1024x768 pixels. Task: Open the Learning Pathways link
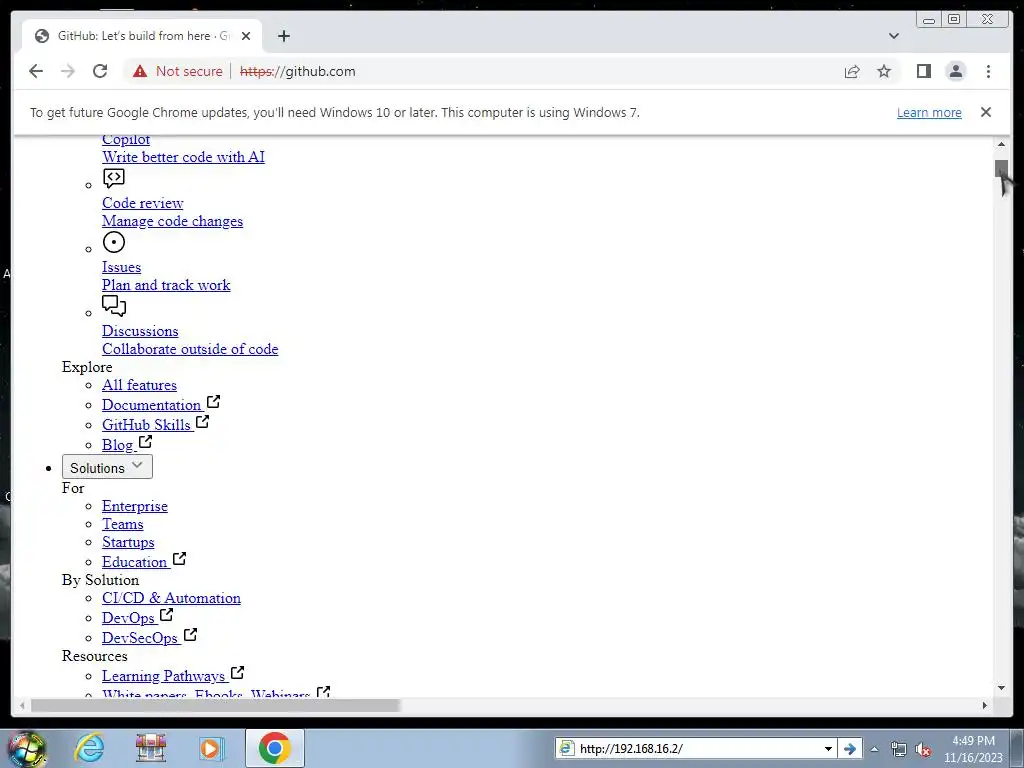click(163, 676)
